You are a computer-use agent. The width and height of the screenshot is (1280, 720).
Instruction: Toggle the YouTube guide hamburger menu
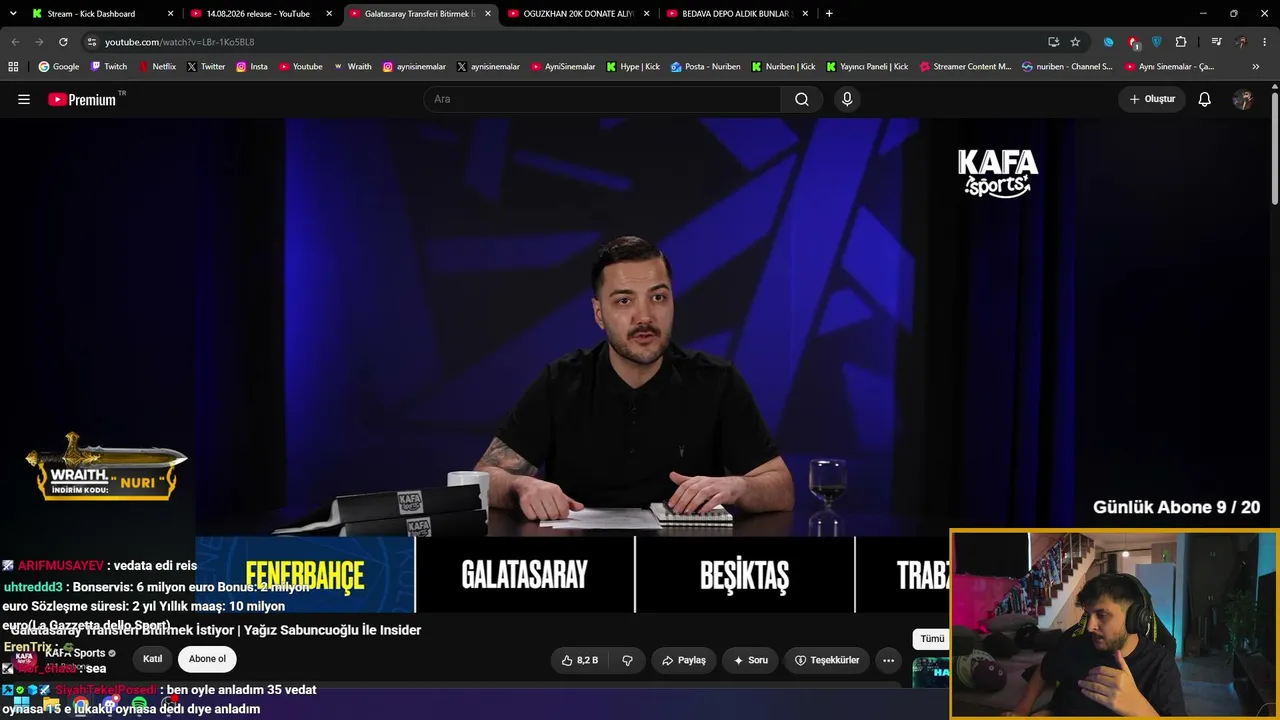pyautogui.click(x=24, y=99)
